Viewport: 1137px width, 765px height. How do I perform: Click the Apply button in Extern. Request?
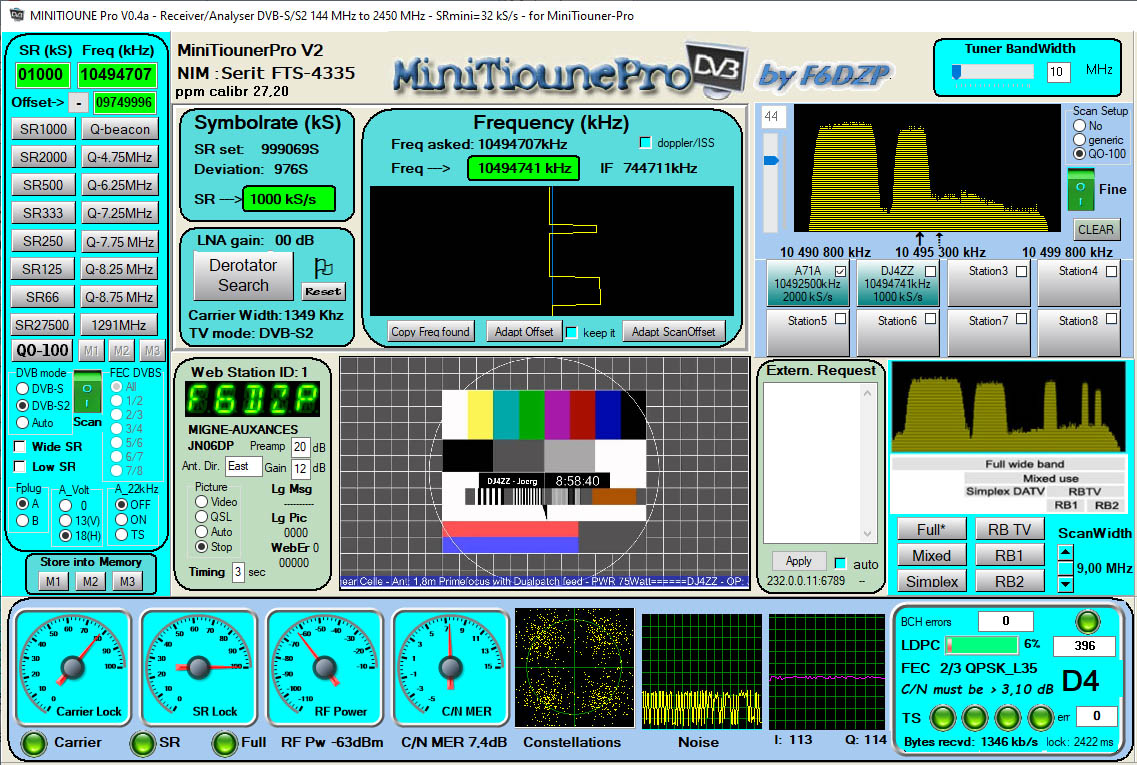click(798, 561)
